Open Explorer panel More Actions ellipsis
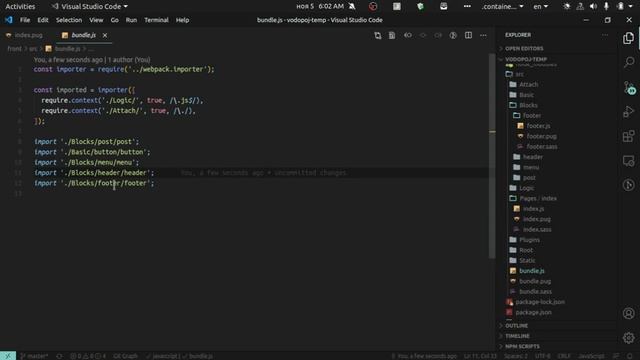Viewport: 640px width, 360px height. pyautogui.click(x=605, y=35)
